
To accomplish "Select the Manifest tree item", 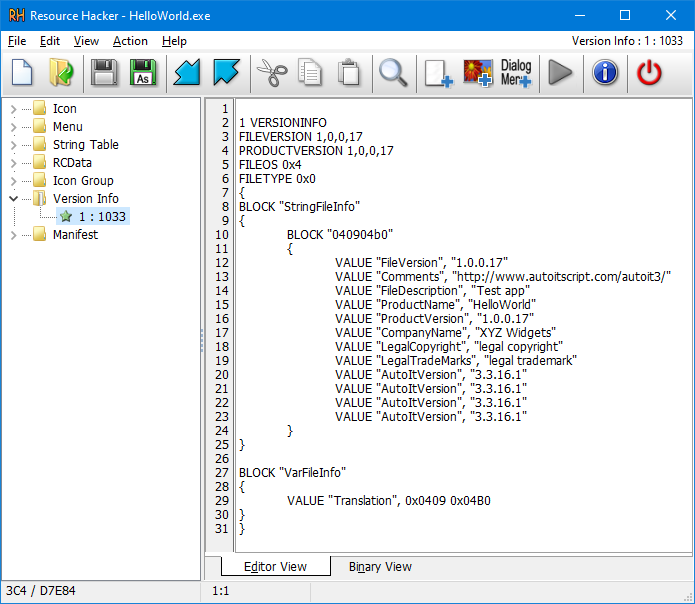I will (75, 234).
